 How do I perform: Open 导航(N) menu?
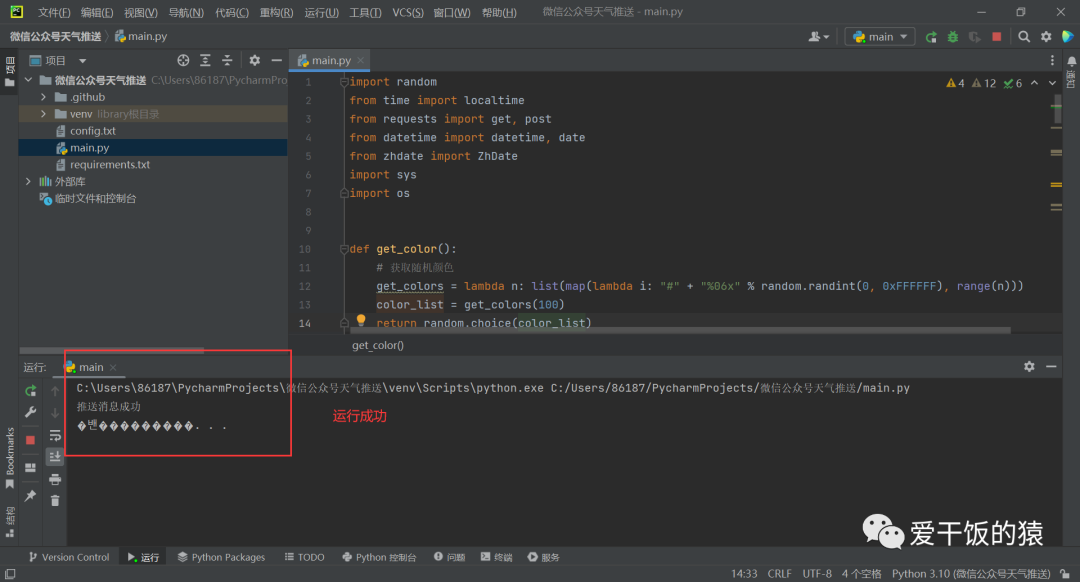[x=186, y=12]
